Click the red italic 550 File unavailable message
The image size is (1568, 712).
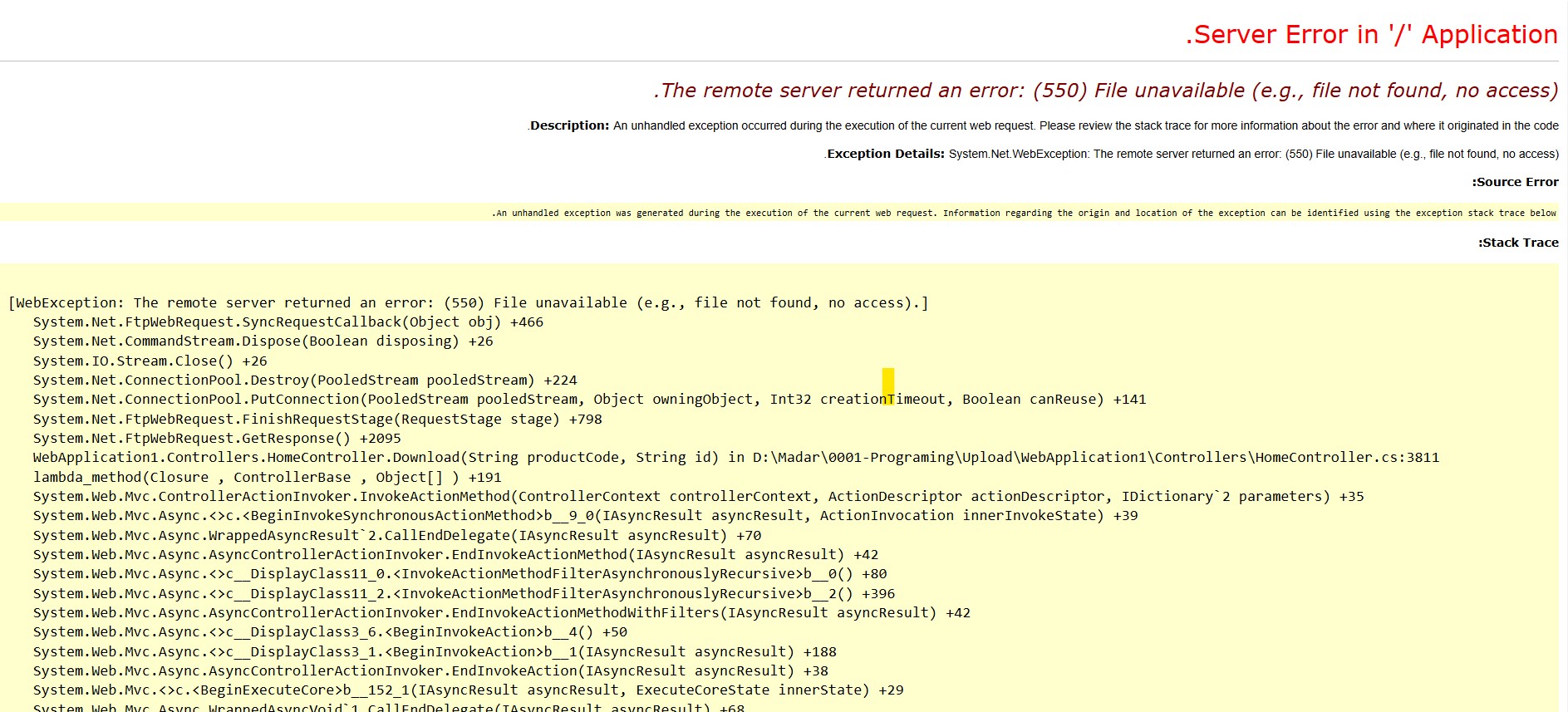pos(1105,91)
